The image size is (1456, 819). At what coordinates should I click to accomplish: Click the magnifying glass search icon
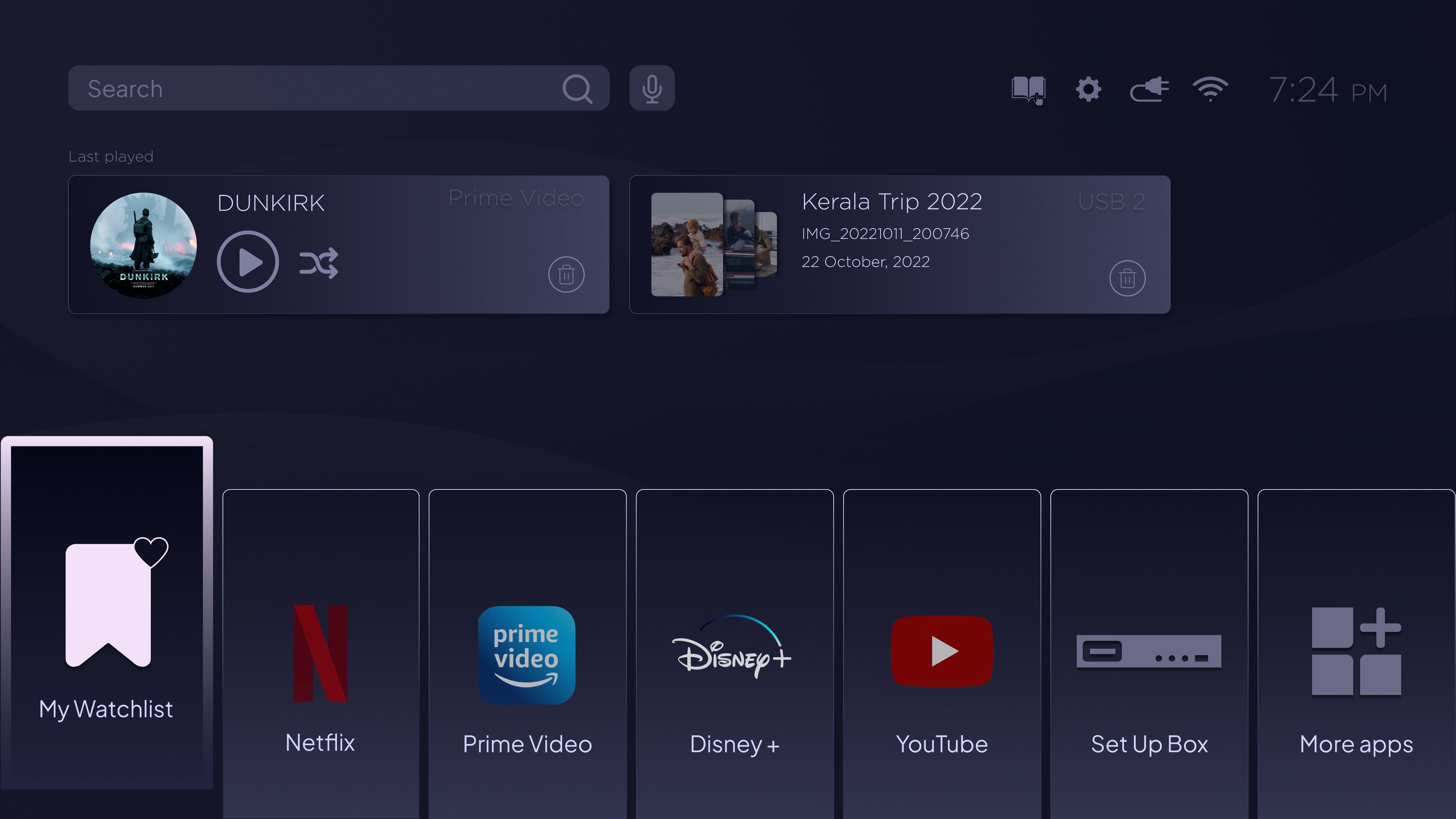pyautogui.click(x=577, y=89)
